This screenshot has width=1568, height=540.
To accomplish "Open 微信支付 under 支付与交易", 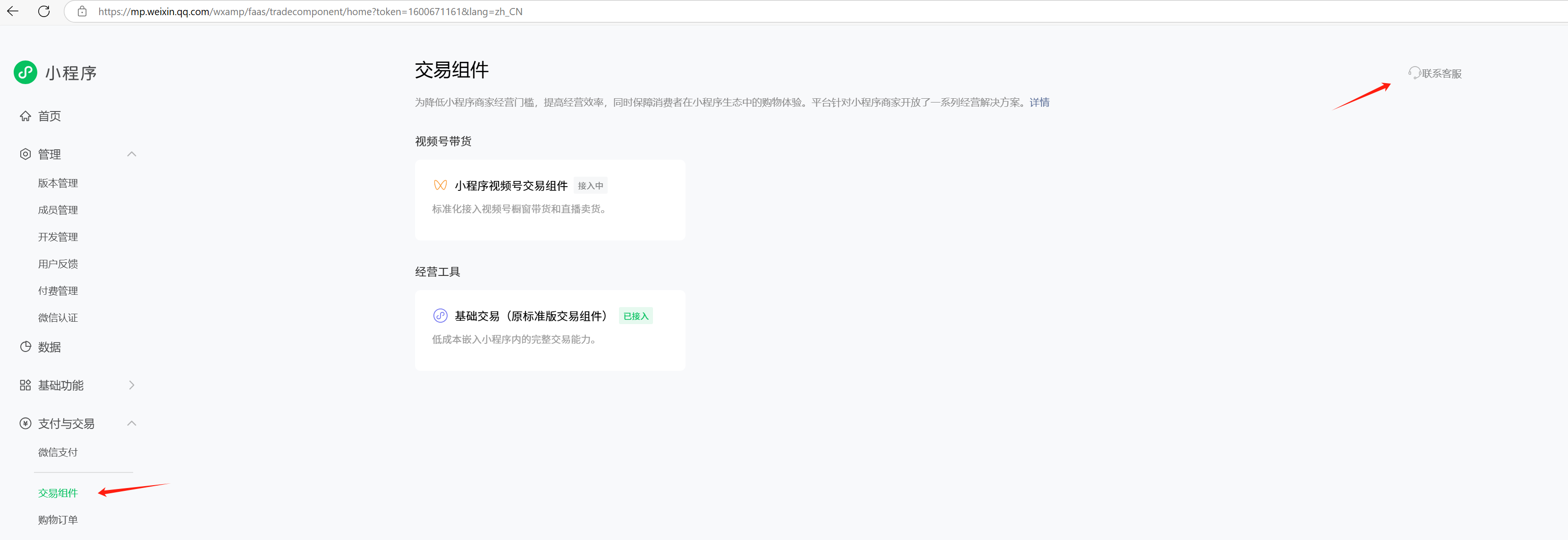I will click(58, 452).
